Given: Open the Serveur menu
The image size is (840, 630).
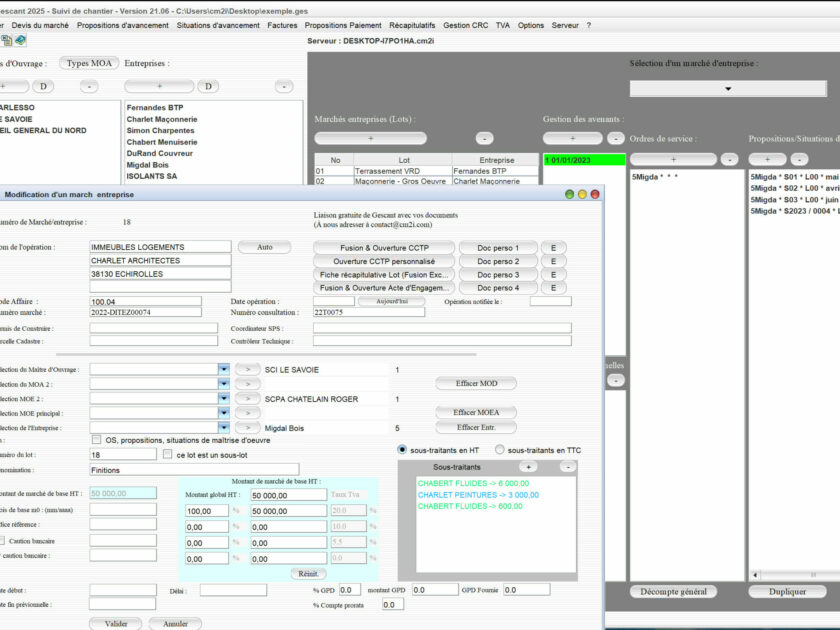Looking at the screenshot, I should pos(565,25).
